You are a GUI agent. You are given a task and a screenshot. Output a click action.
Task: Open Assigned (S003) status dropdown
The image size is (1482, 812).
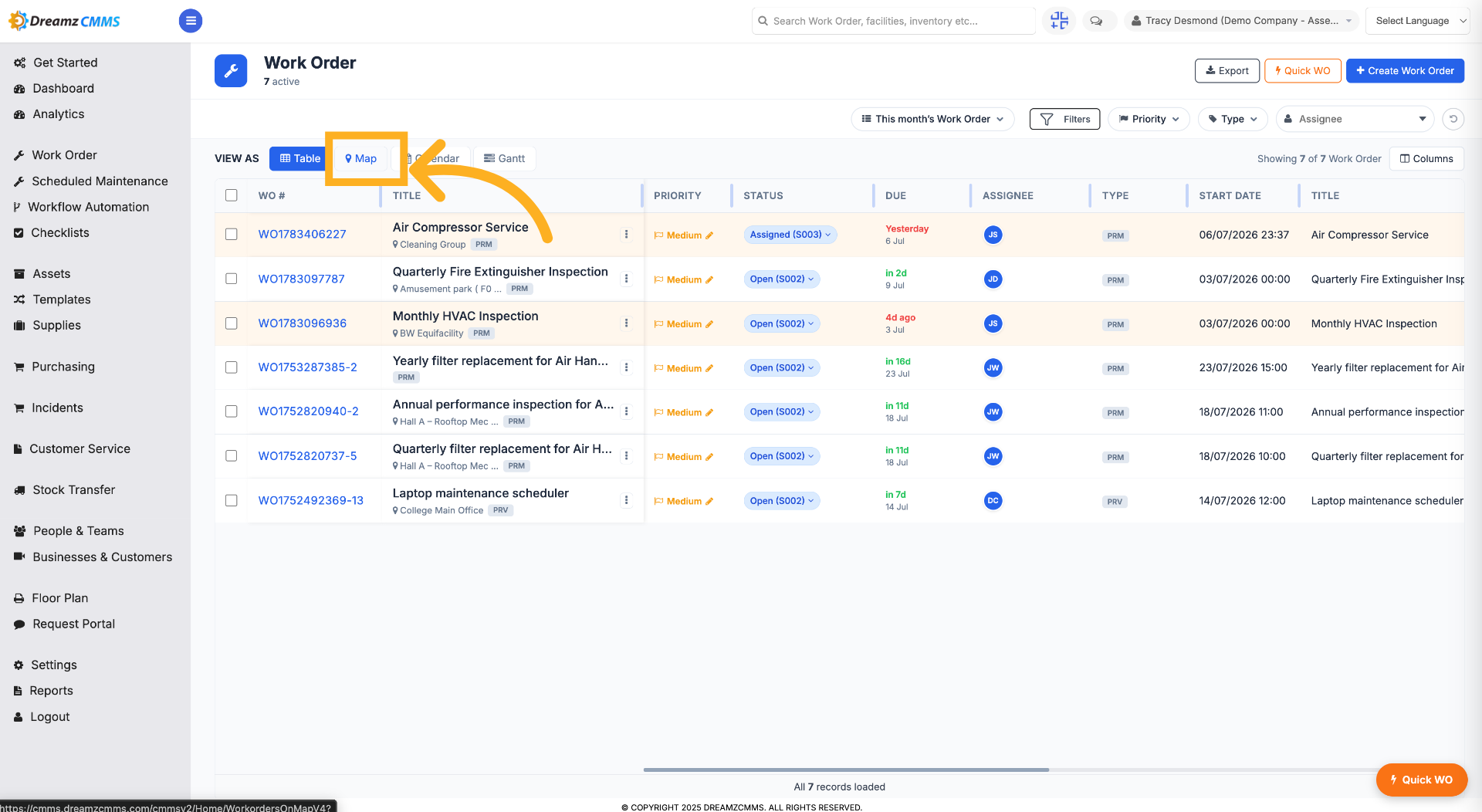790,235
